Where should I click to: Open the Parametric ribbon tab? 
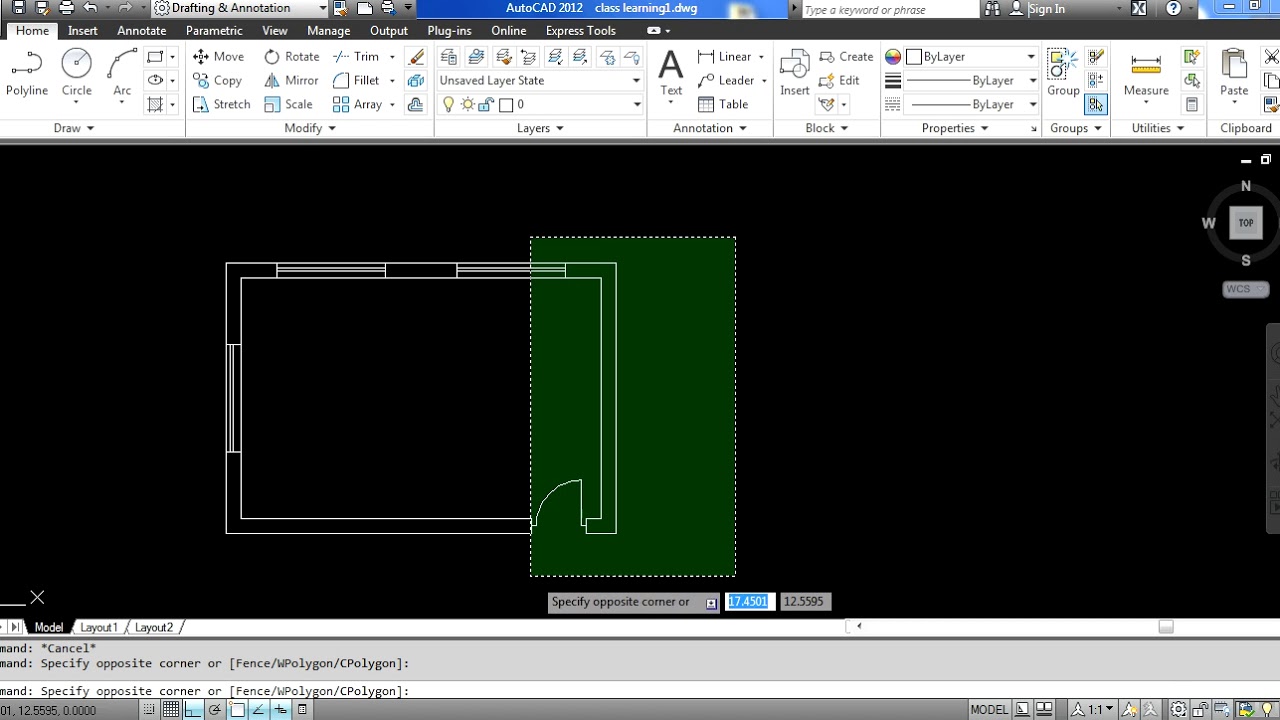click(214, 31)
